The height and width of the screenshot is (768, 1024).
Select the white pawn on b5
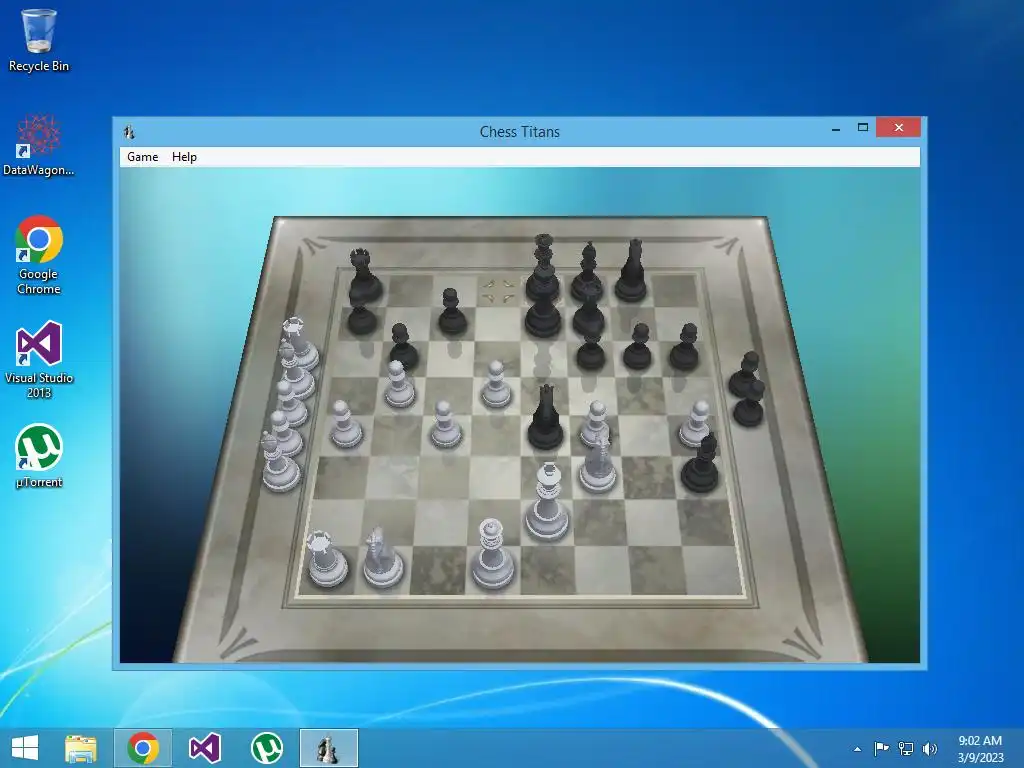(398, 384)
